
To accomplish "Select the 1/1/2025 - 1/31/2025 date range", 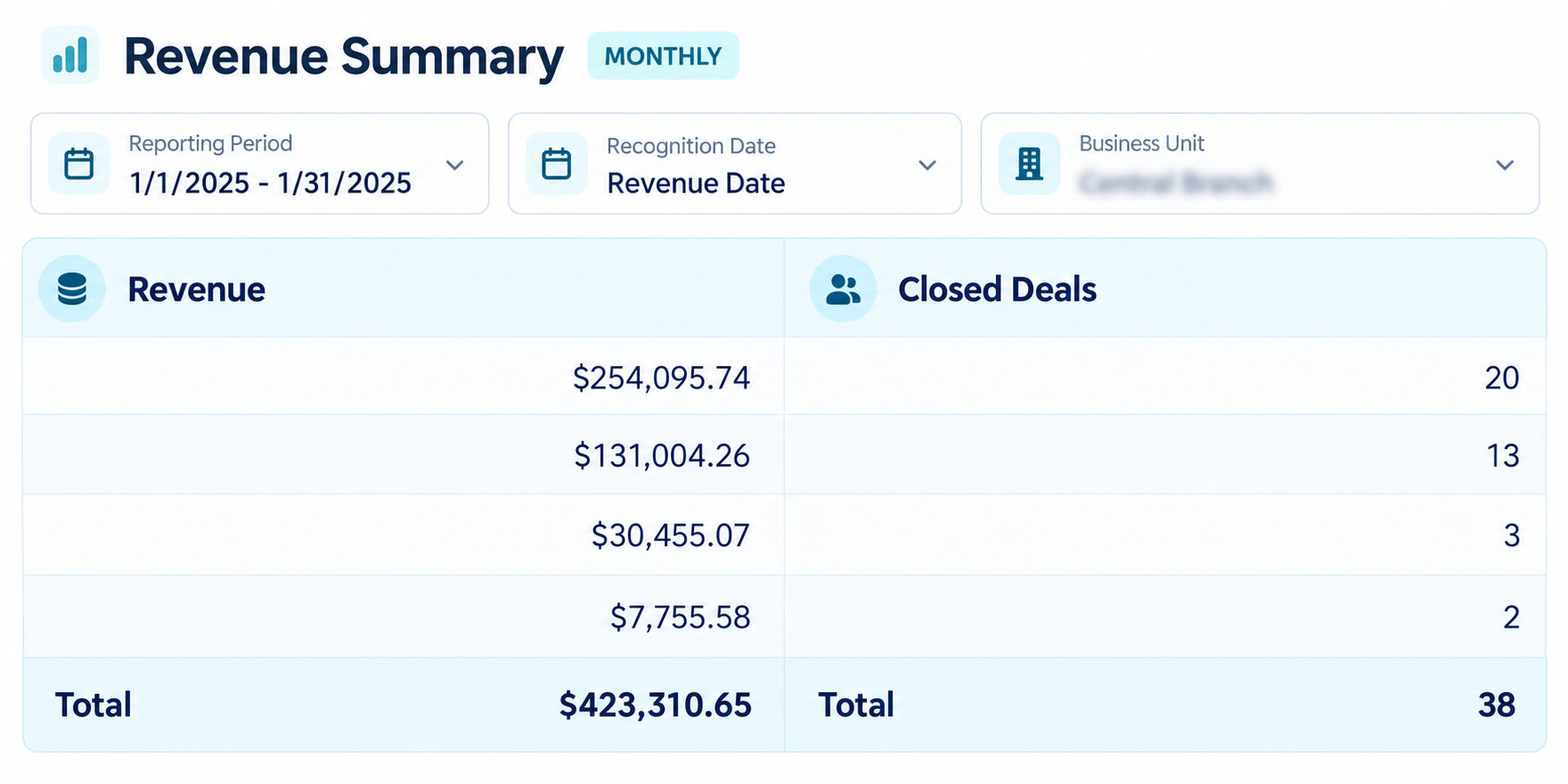I will [270, 183].
